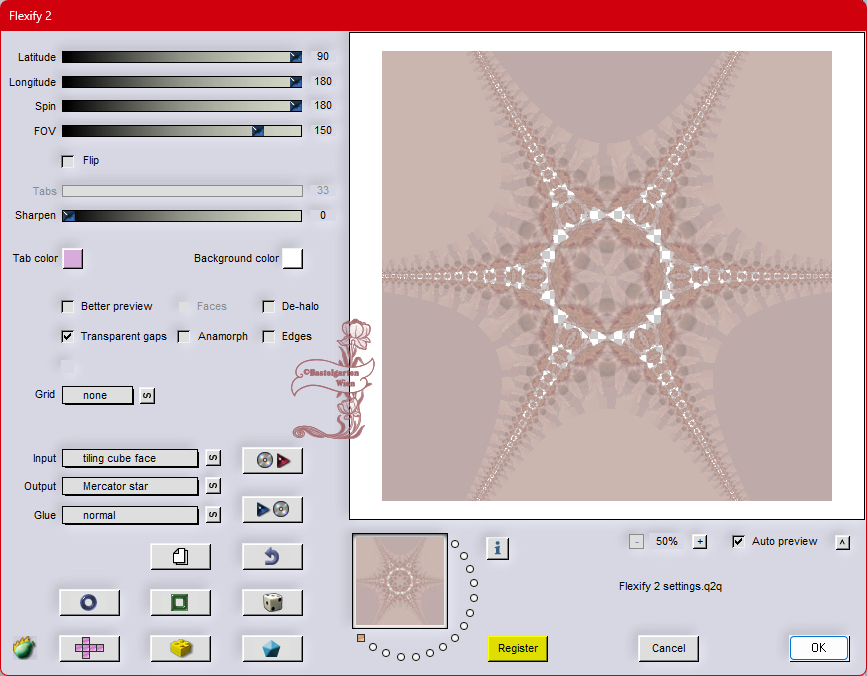Pick the Tab color swatch
867x676 pixels.
point(72,259)
